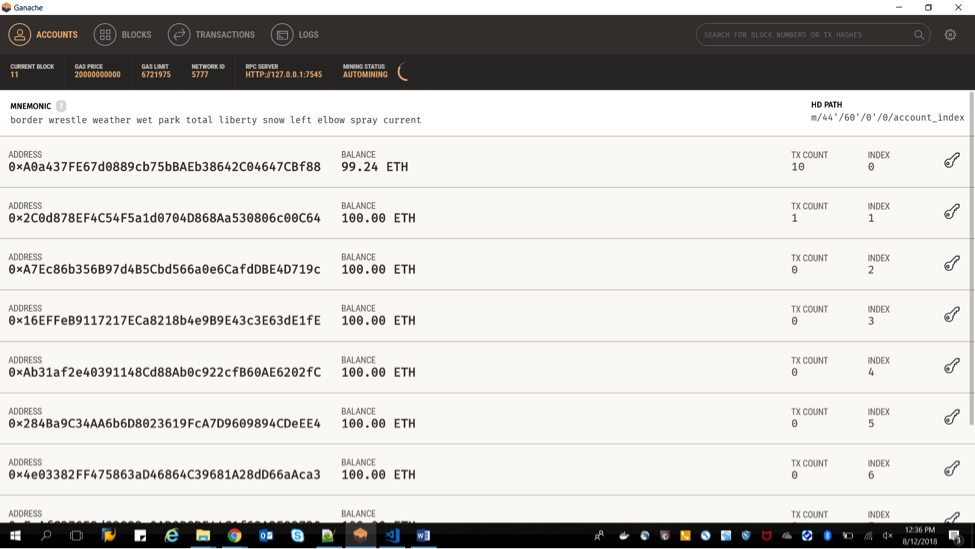Click the HD path m/44'/60'/0'/0/account_index
Screen dimensions: 975x549
tap(887, 118)
